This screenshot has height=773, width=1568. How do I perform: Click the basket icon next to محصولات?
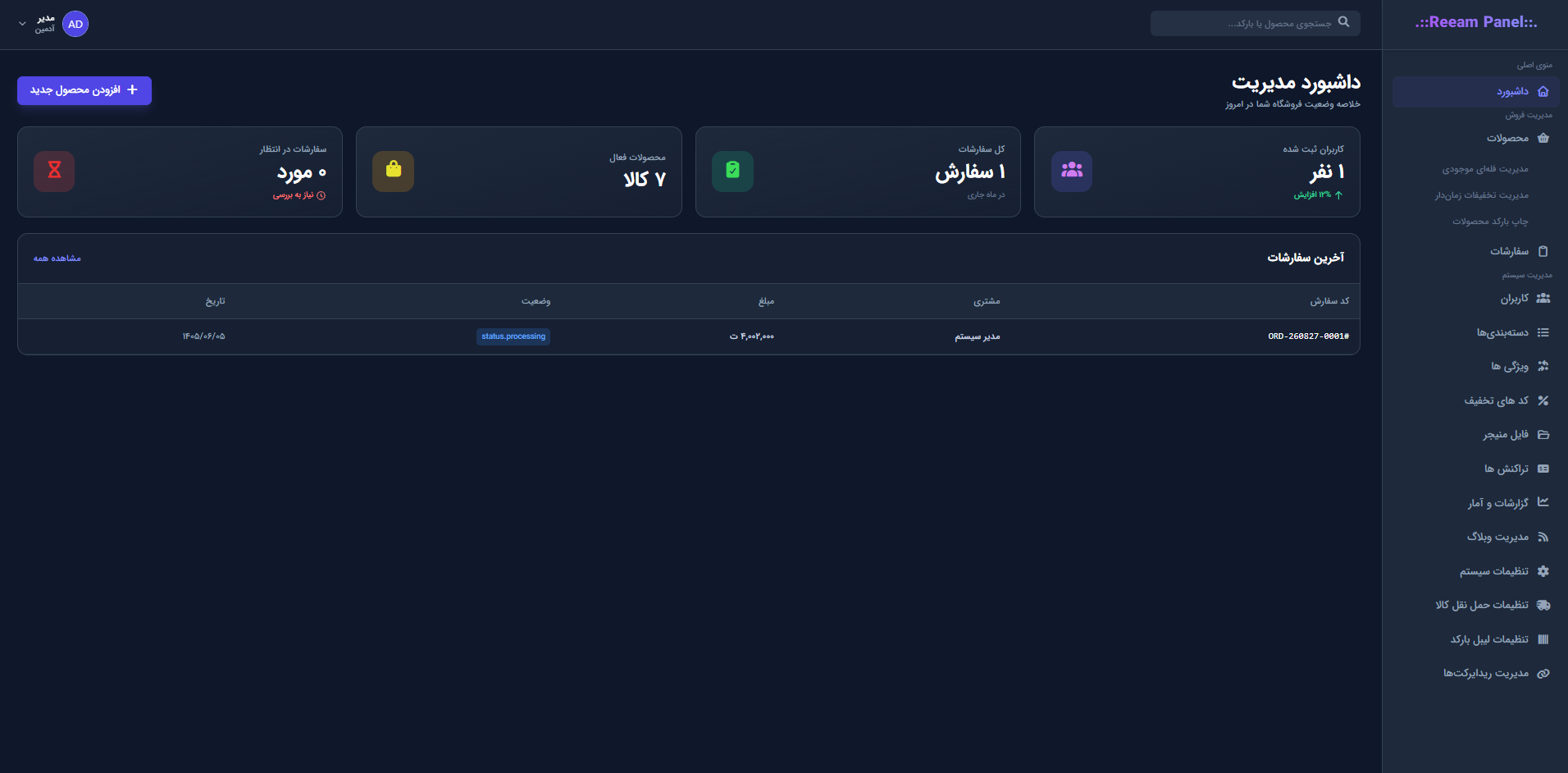point(1543,138)
